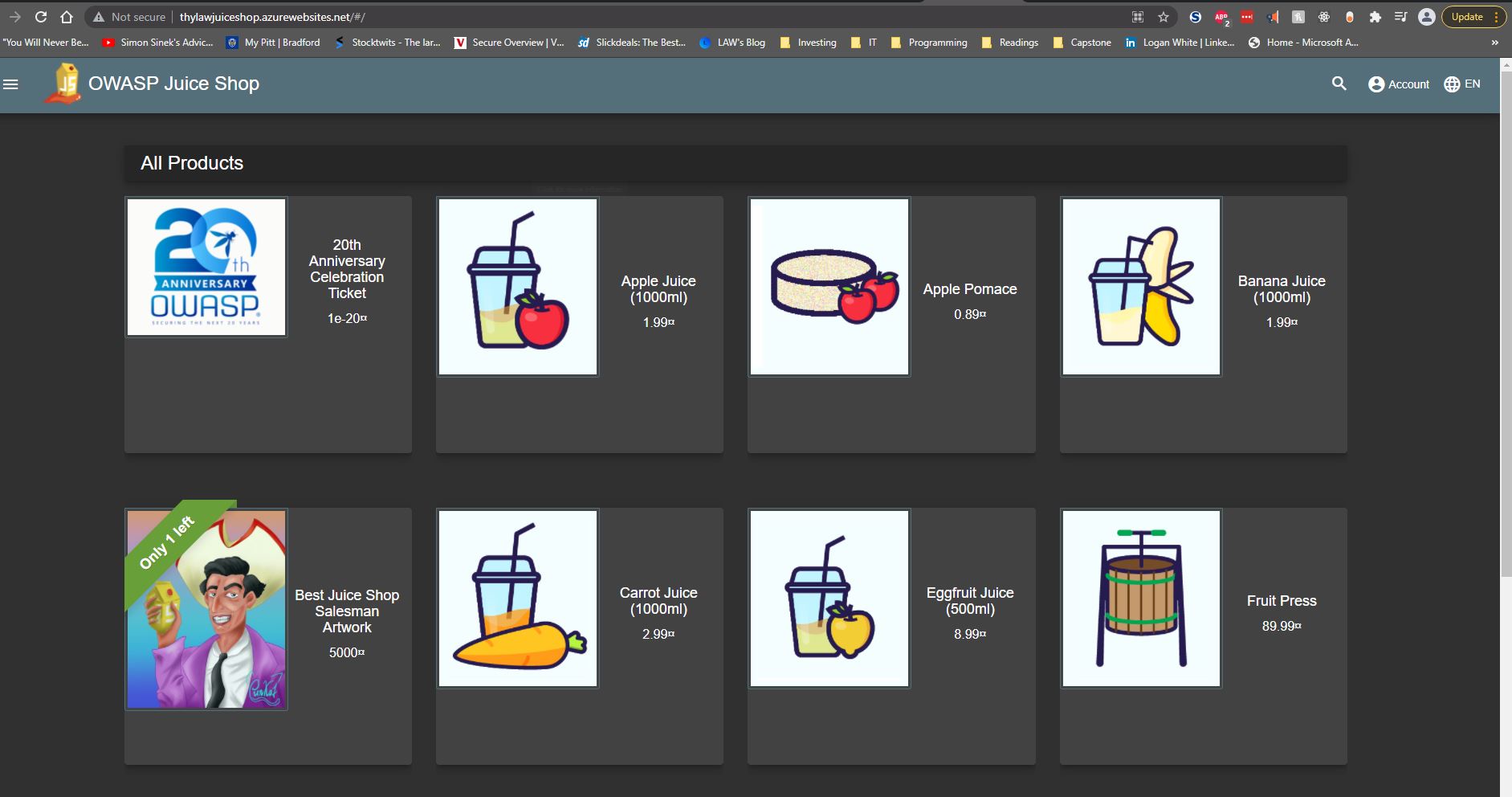1512x797 pixels.
Task: Show more bookmarks with the chevron
Action: pos(1494,43)
